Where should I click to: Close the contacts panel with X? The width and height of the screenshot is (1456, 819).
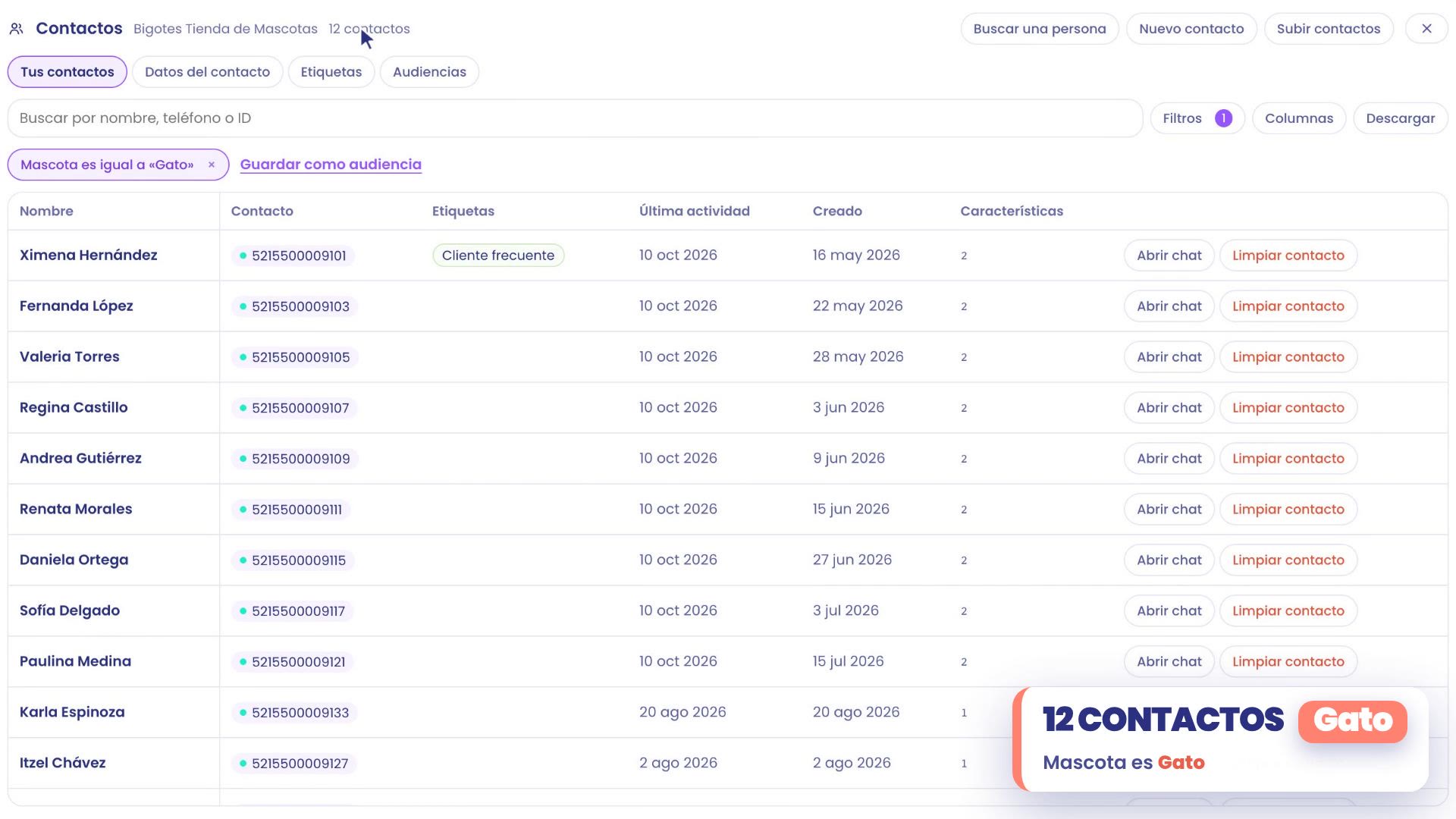point(1426,29)
